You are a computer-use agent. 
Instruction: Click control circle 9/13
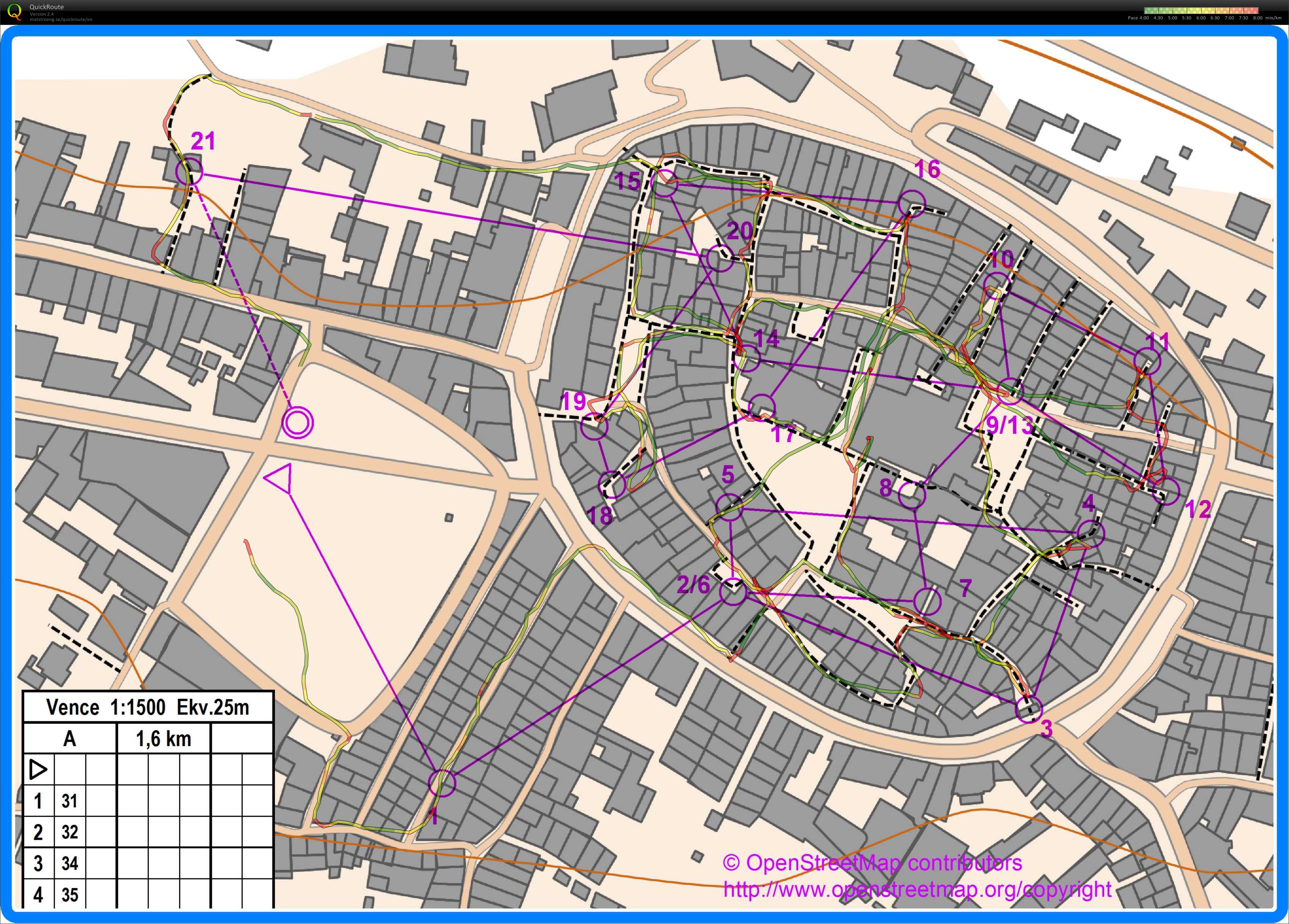[1010, 391]
